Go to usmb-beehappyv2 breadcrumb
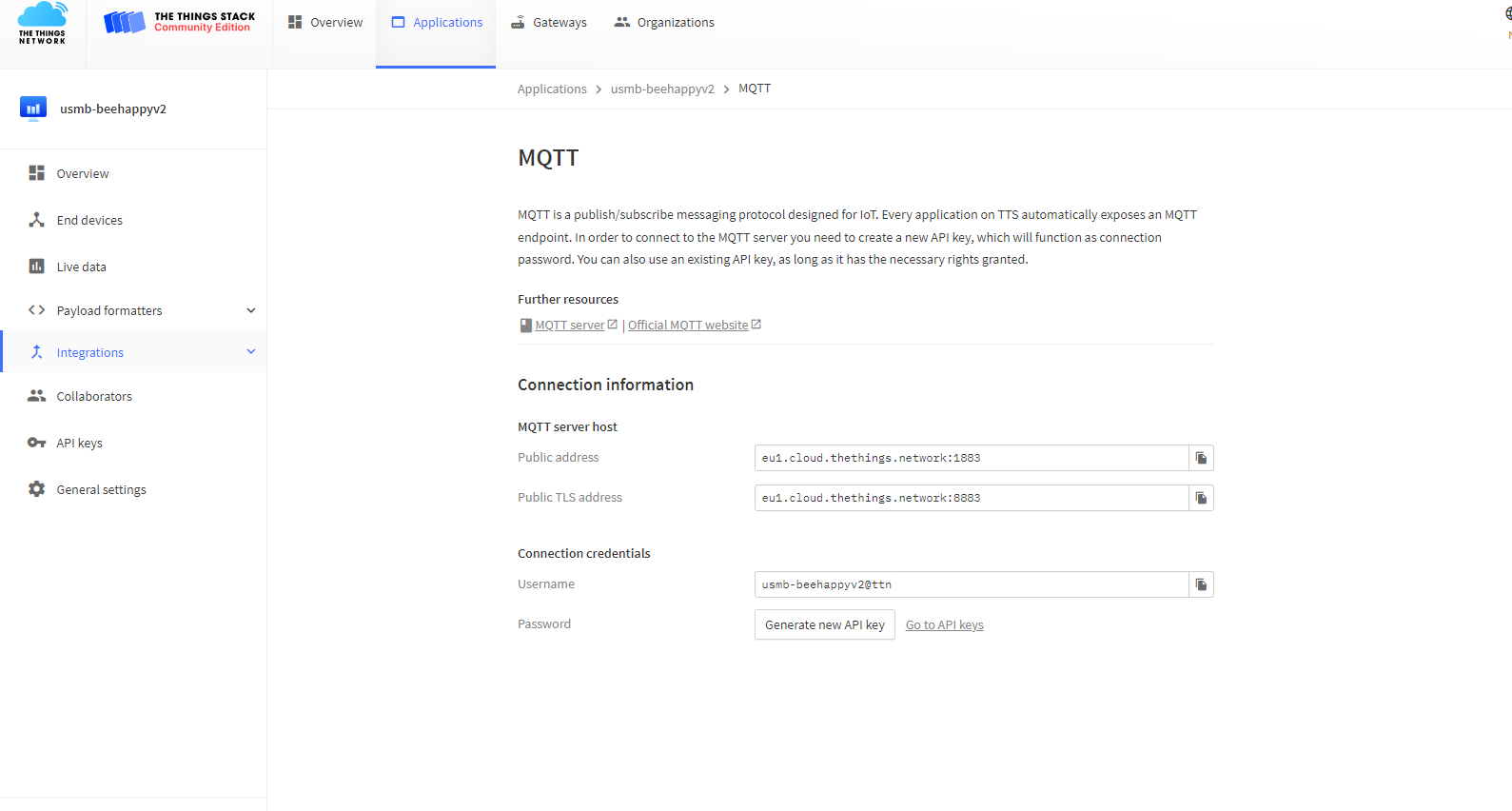The height and width of the screenshot is (811, 1512). pyautogui.click(x=662, y=89)
